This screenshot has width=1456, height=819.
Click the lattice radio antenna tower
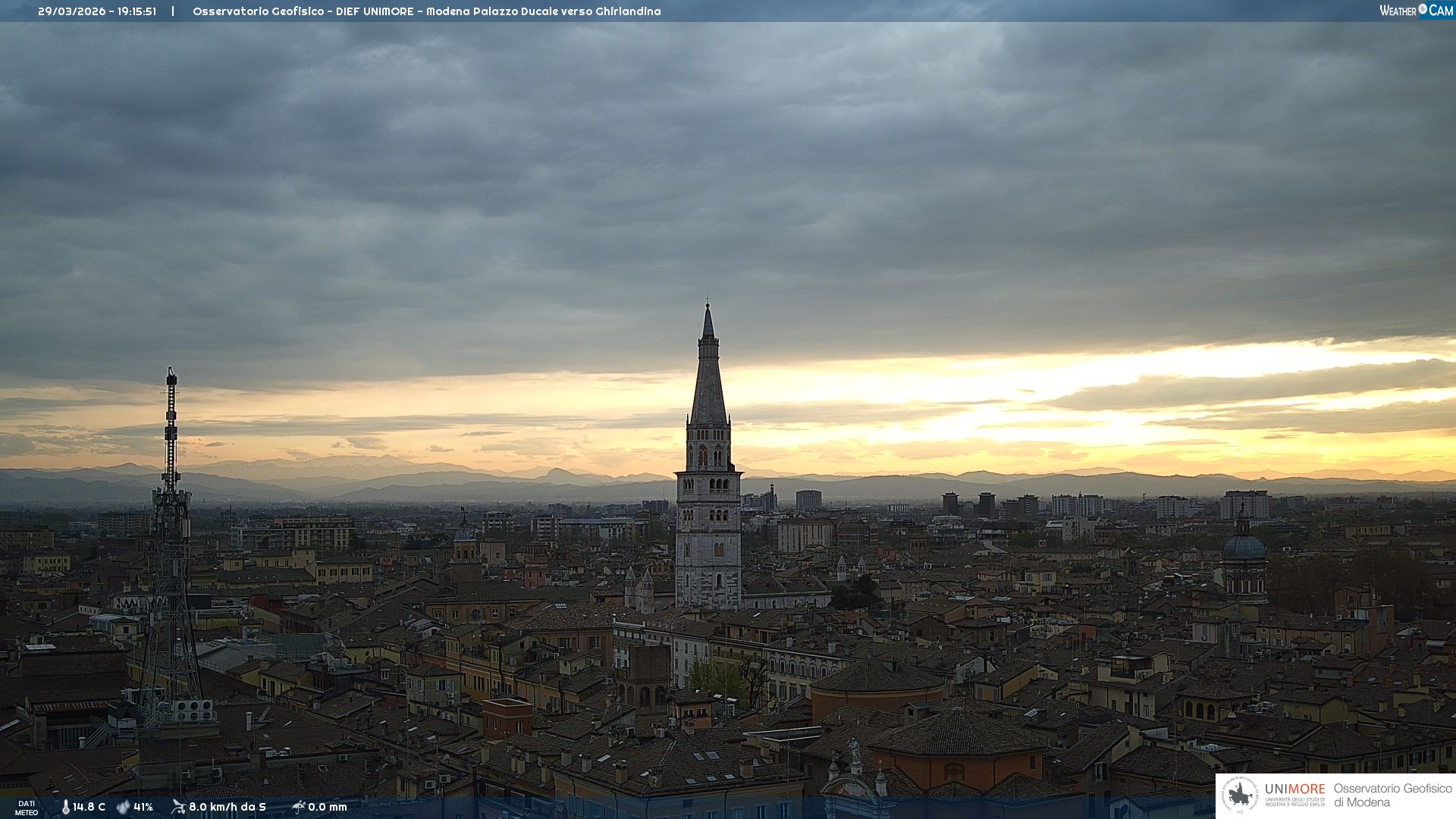(171, 531)
